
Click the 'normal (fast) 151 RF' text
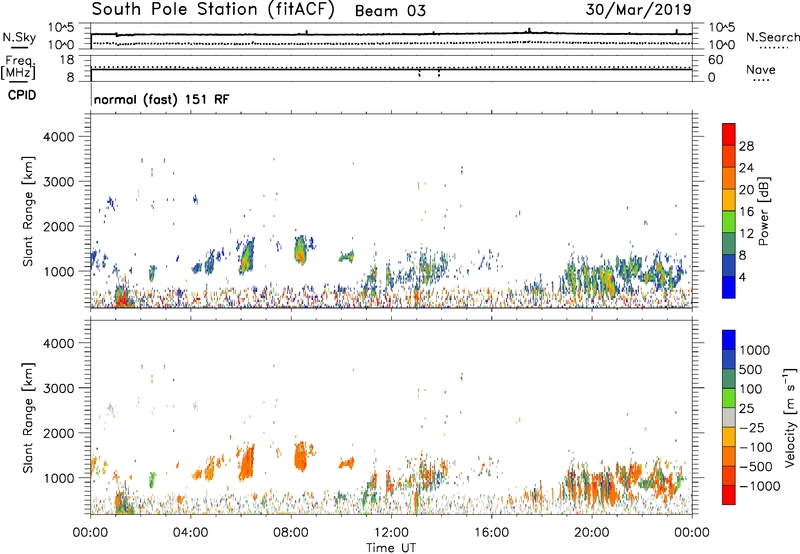162,99
